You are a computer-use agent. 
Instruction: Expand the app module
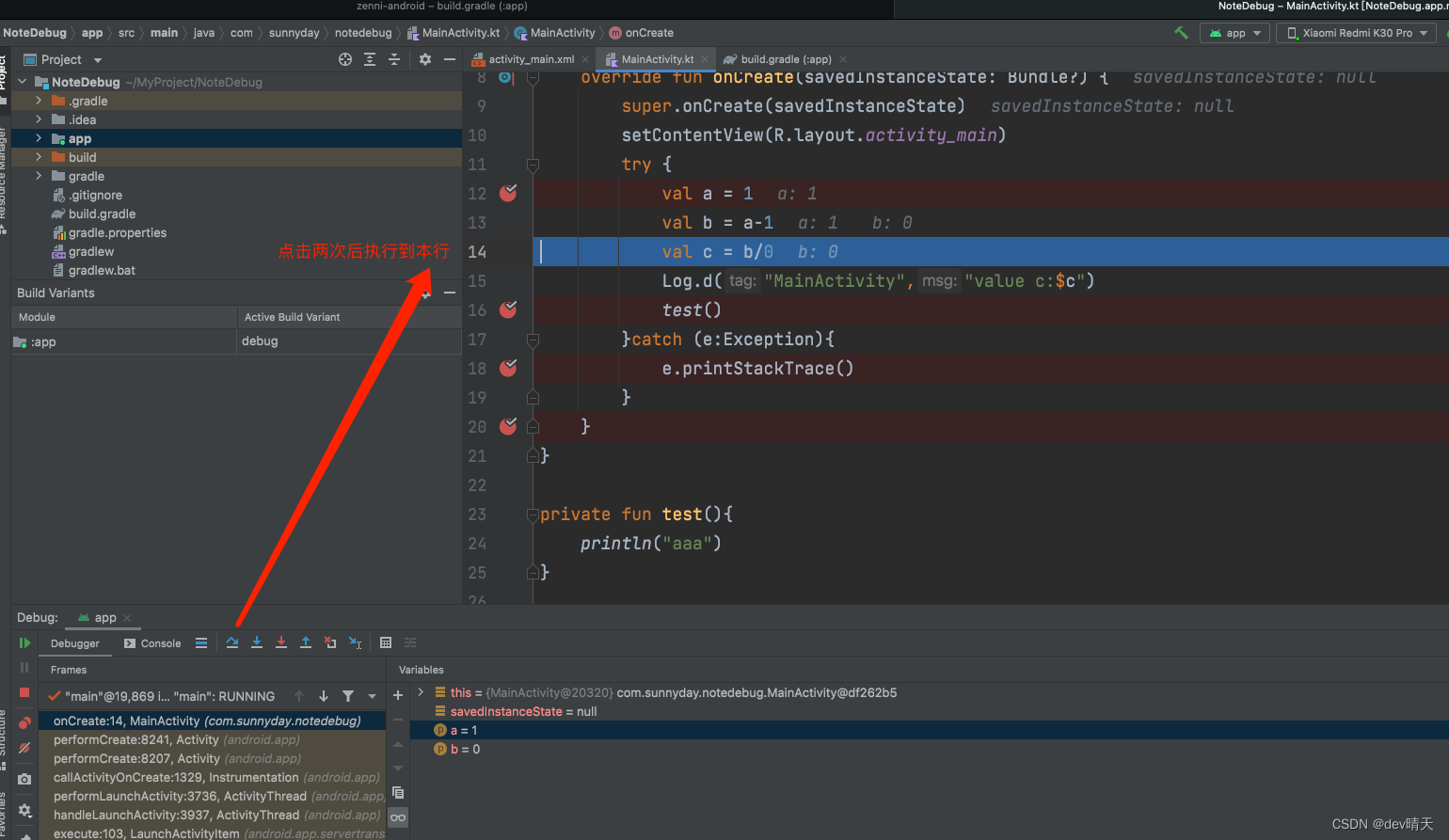(39, 138)
